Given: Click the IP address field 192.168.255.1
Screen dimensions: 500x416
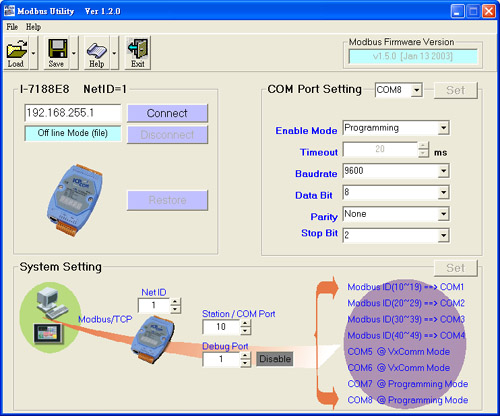Looking at the screenshot, I should 73,113.
